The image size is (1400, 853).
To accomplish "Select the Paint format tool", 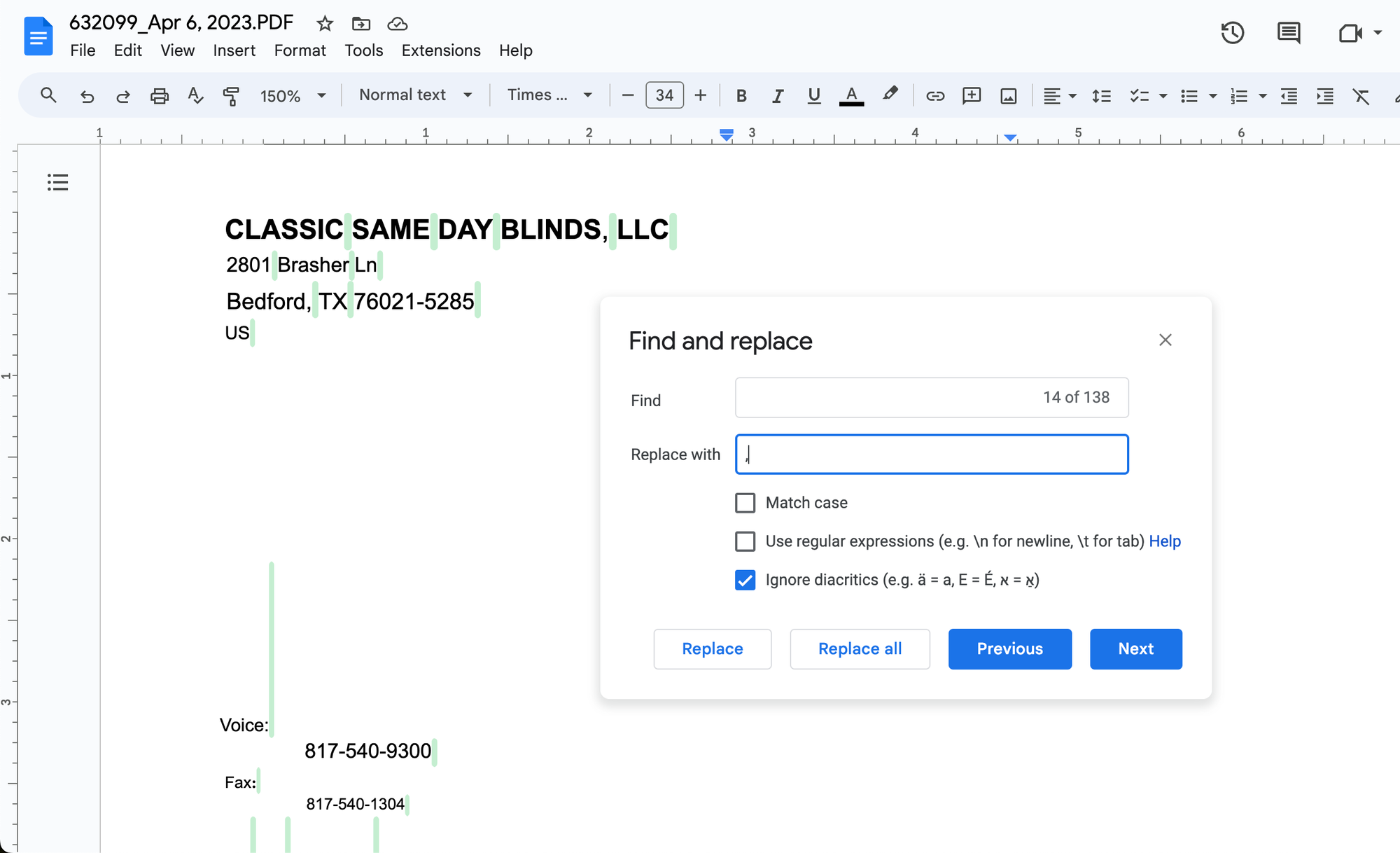I will [x=231, y=96].
